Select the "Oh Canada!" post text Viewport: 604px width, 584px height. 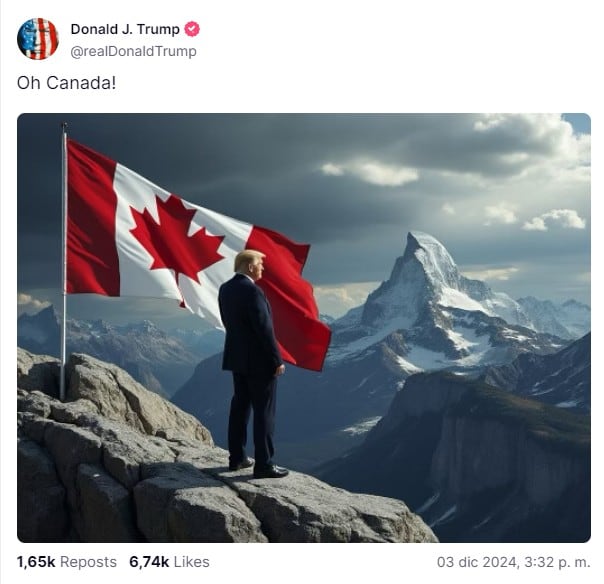(66, 82)
